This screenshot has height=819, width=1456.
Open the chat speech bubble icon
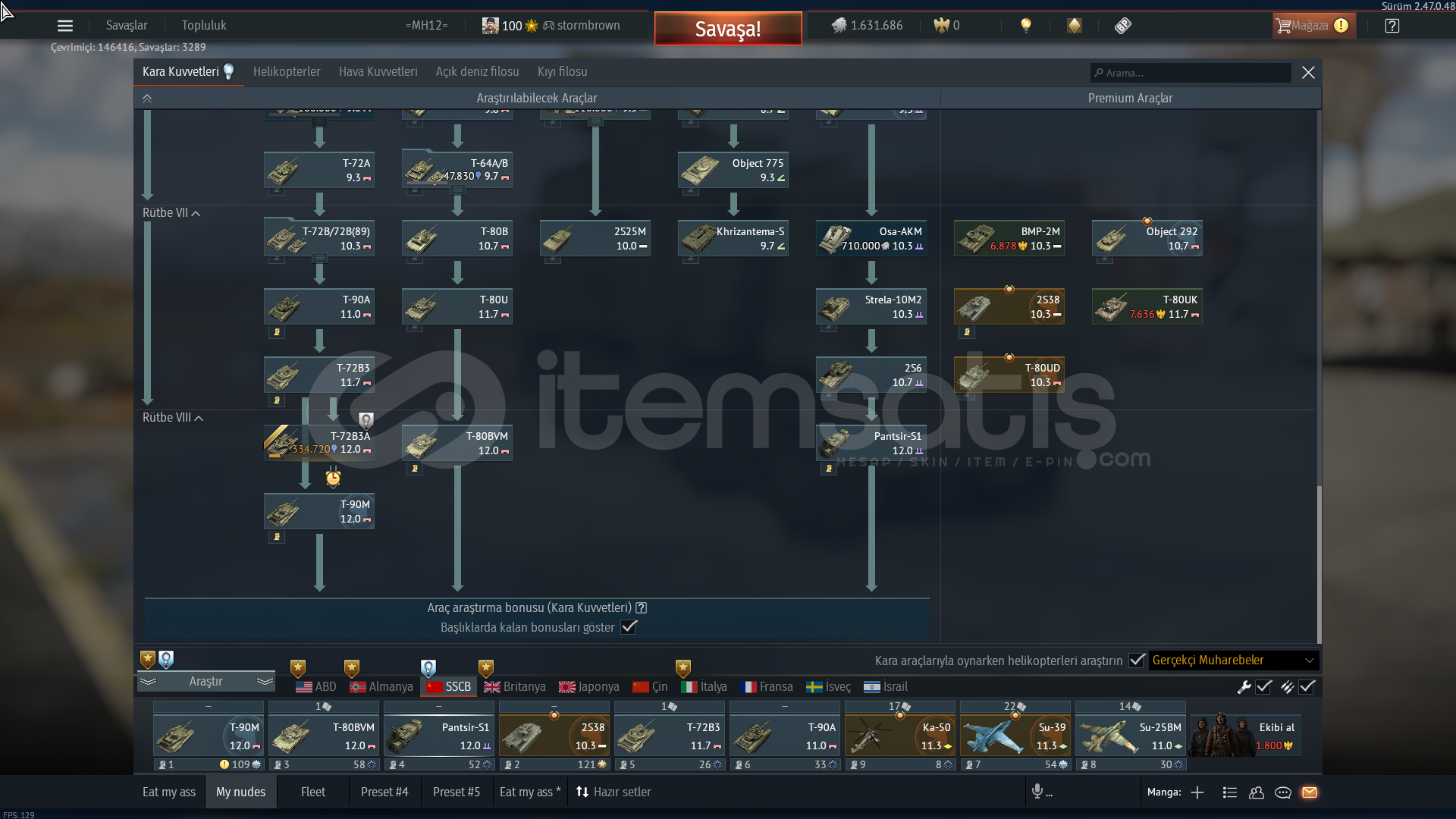[x=1283, y=792]
